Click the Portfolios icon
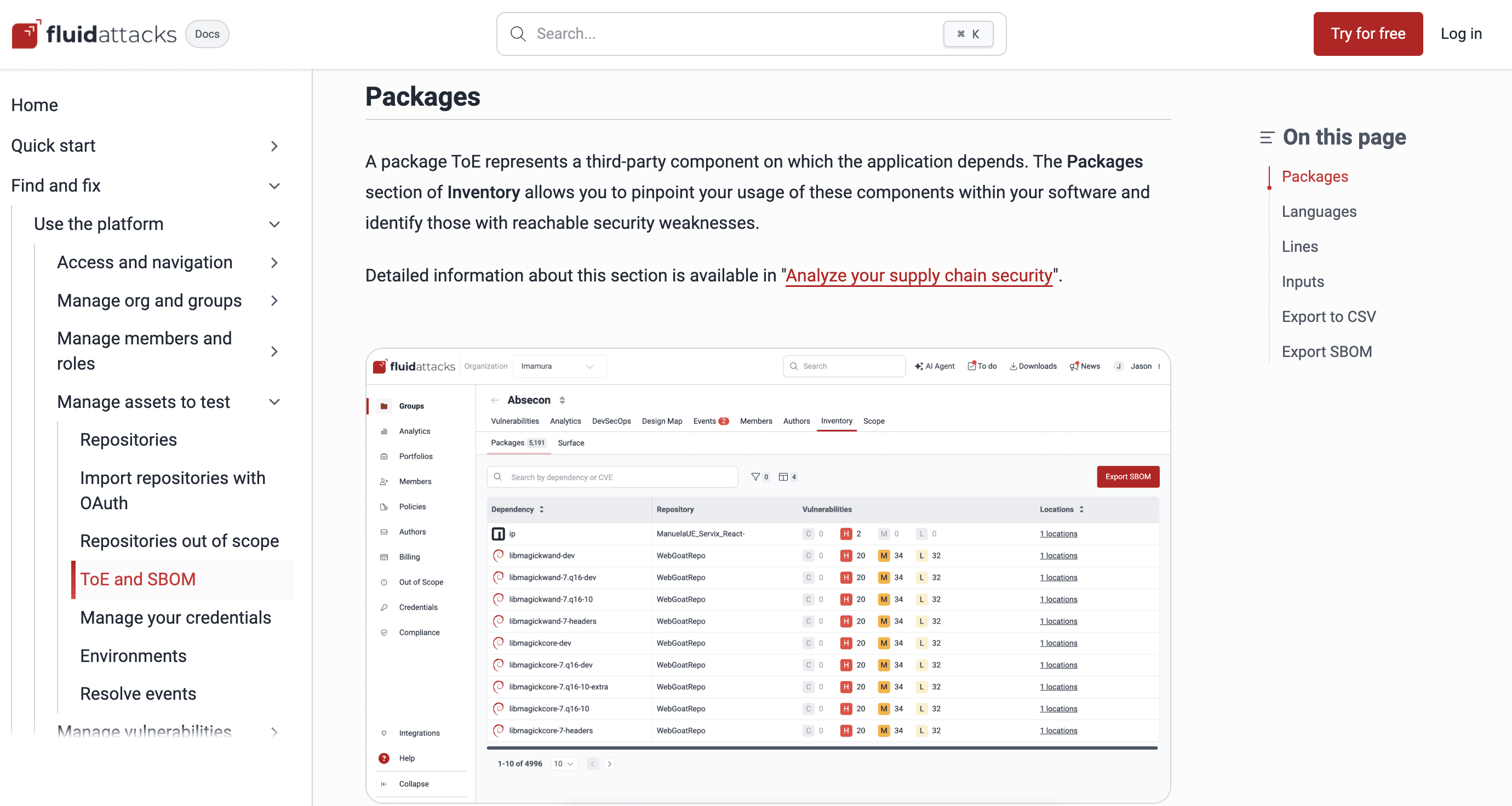Image resolution: width=1512 pixels, height=806 pixels. click(x=384, y=456)
